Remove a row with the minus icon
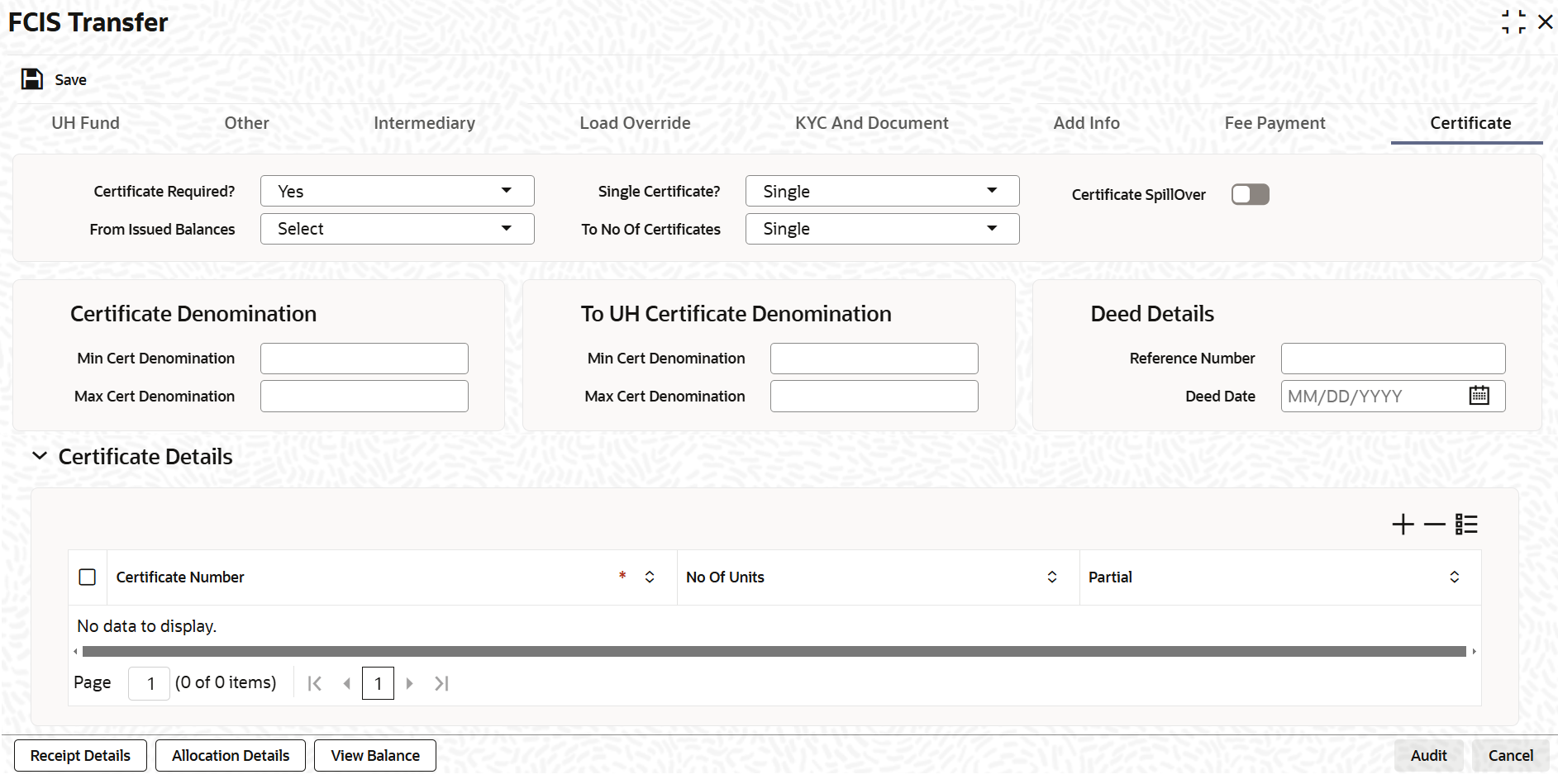This screenshot has height=784, width=1558. [x=1435, y=525]
